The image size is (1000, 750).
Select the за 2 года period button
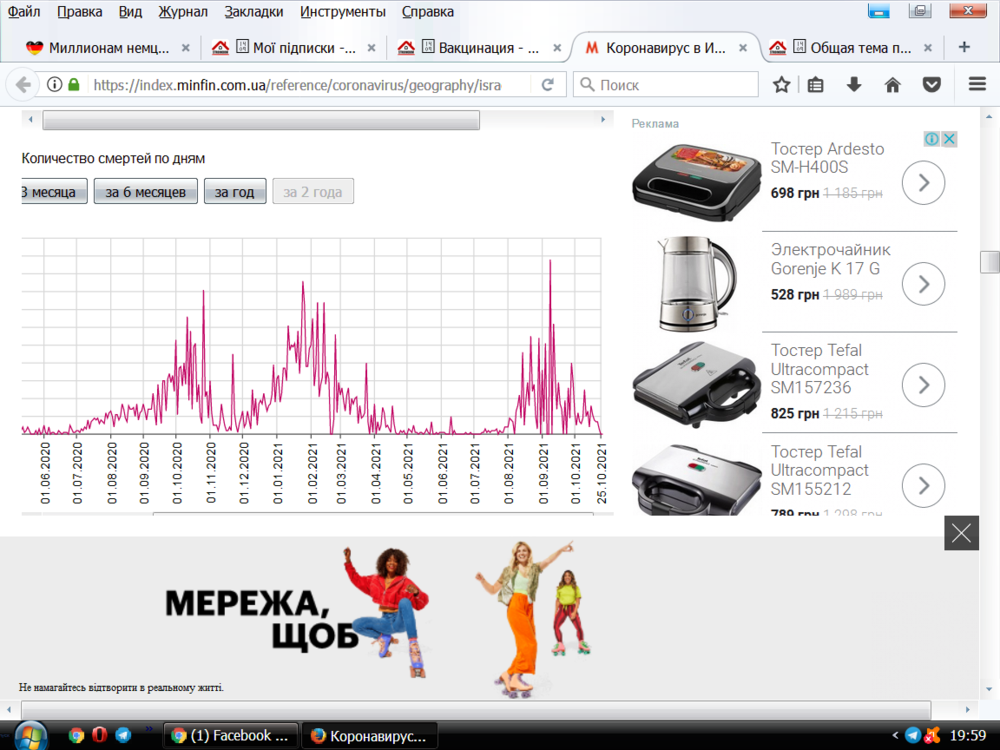pos(312,191)
